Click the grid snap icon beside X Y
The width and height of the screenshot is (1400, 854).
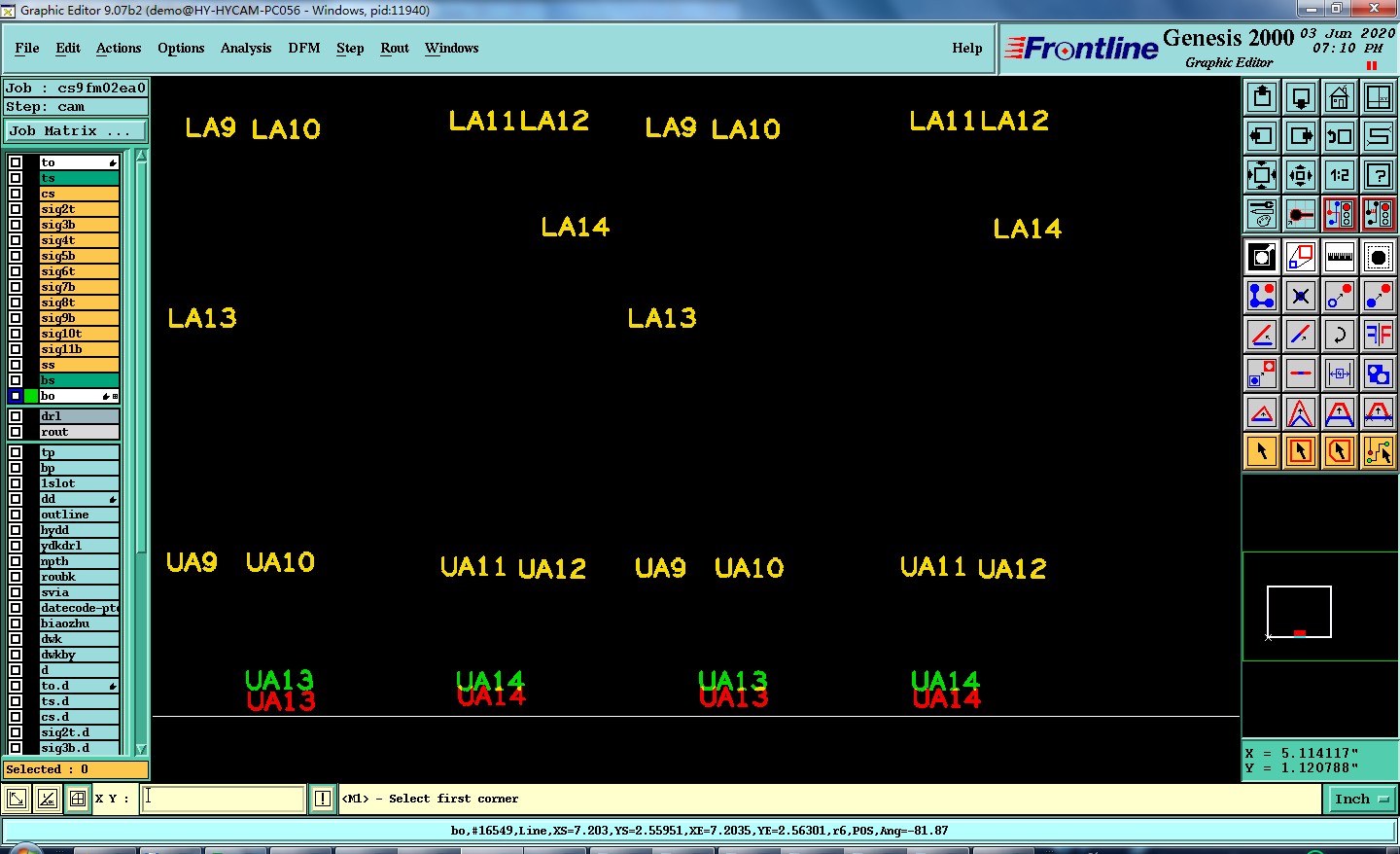(x=78, y=799)
